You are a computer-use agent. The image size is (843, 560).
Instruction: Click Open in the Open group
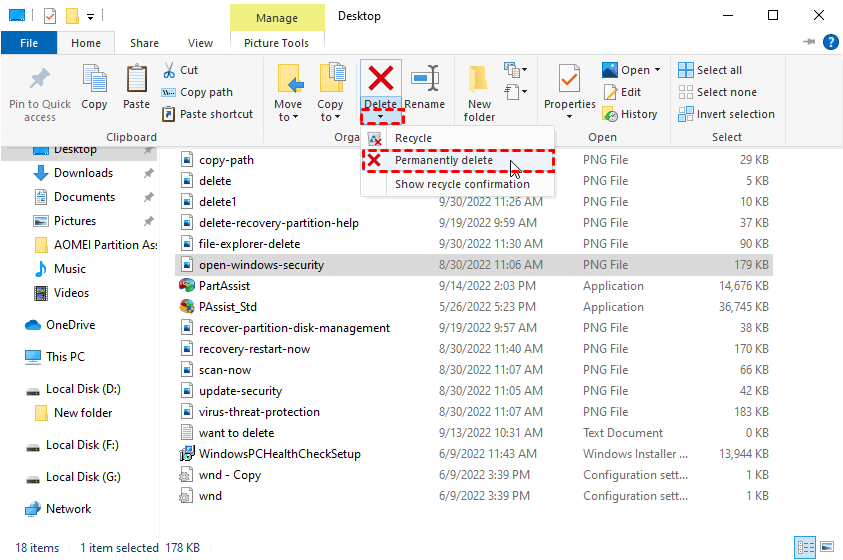tap(626, 70)
